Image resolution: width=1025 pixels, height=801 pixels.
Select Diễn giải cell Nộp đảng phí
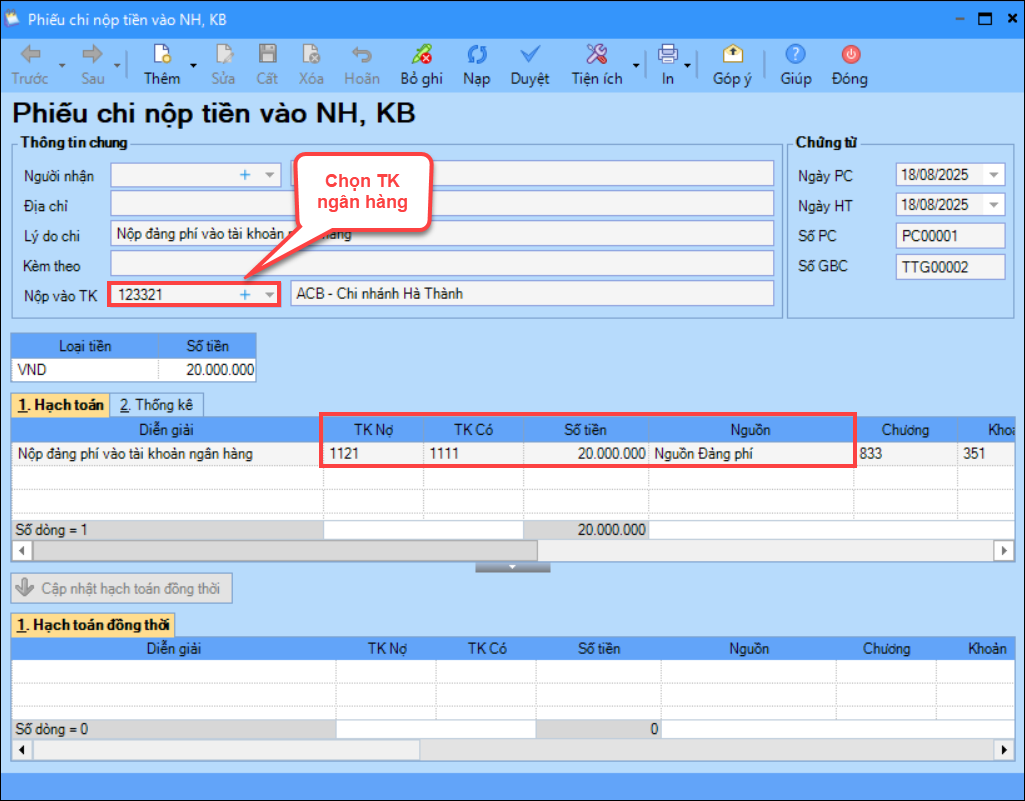point(167,454)
